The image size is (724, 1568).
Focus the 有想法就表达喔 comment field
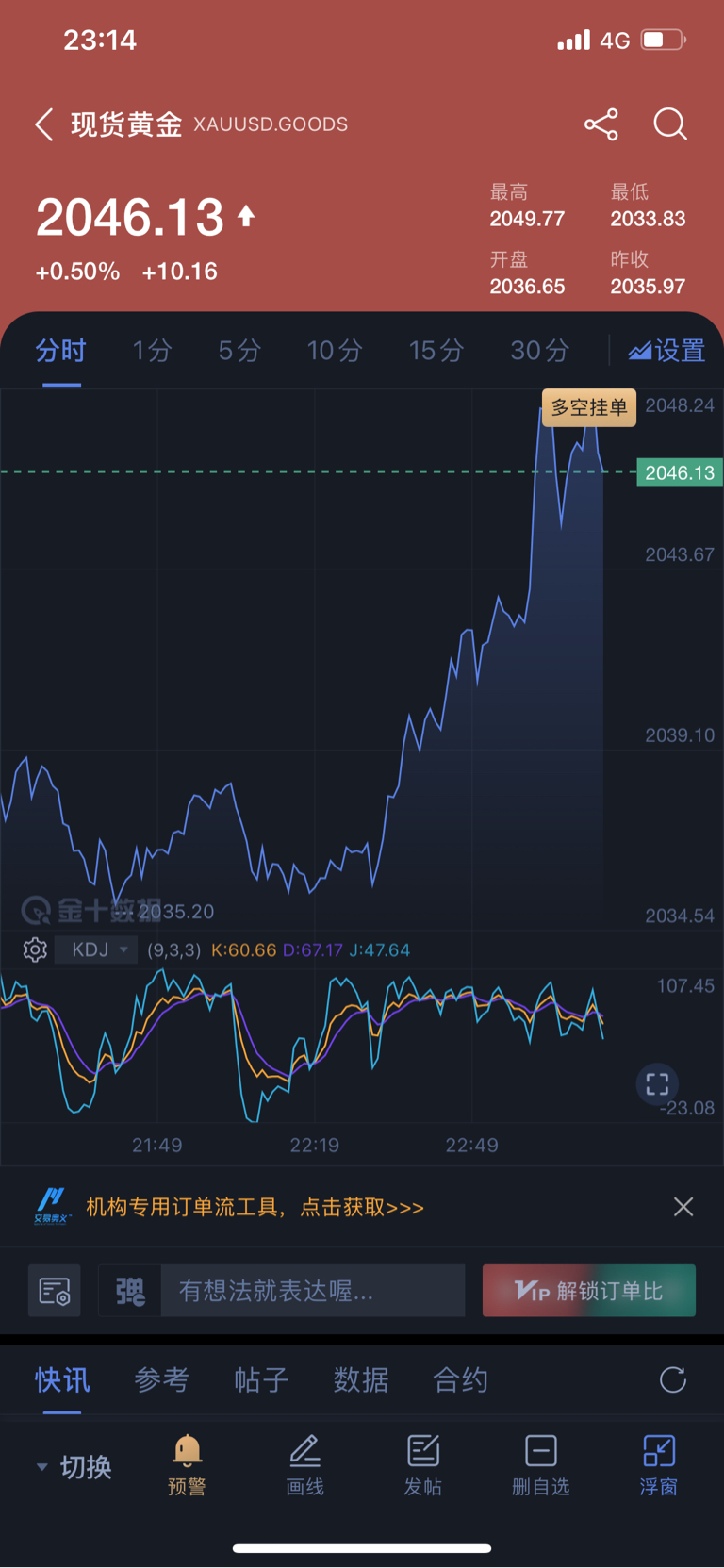313,1291
